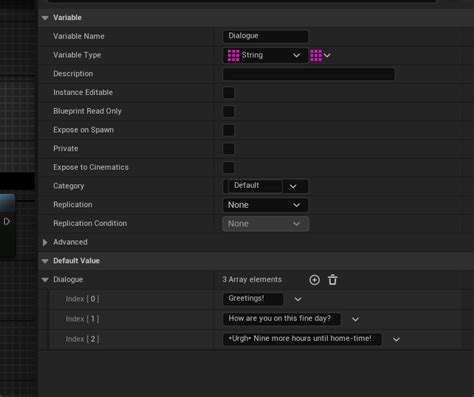474x397 pixels.
Task: Open the Replication Condition dropdown
Action: [265, 224]
